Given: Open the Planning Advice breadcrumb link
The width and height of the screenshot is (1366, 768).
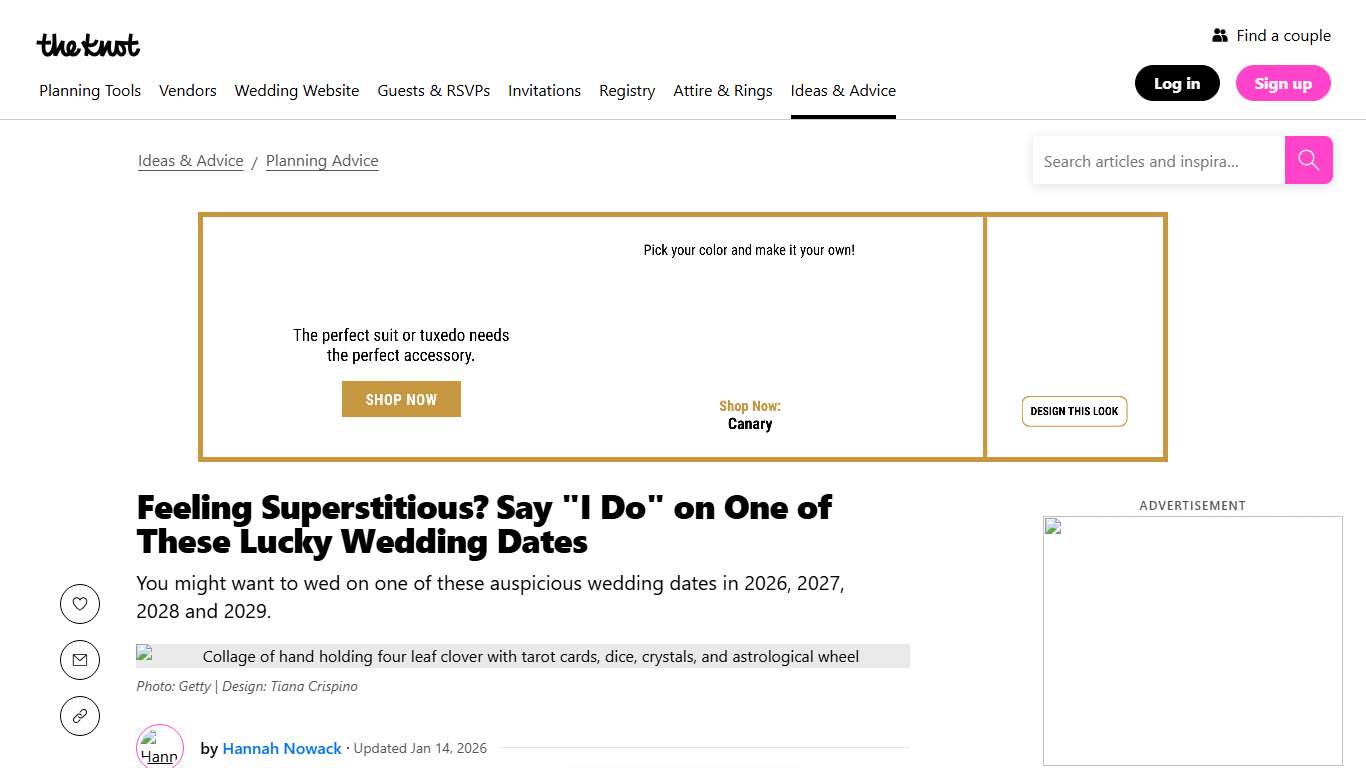Looking at the screenshot, I should pos(322,160).
